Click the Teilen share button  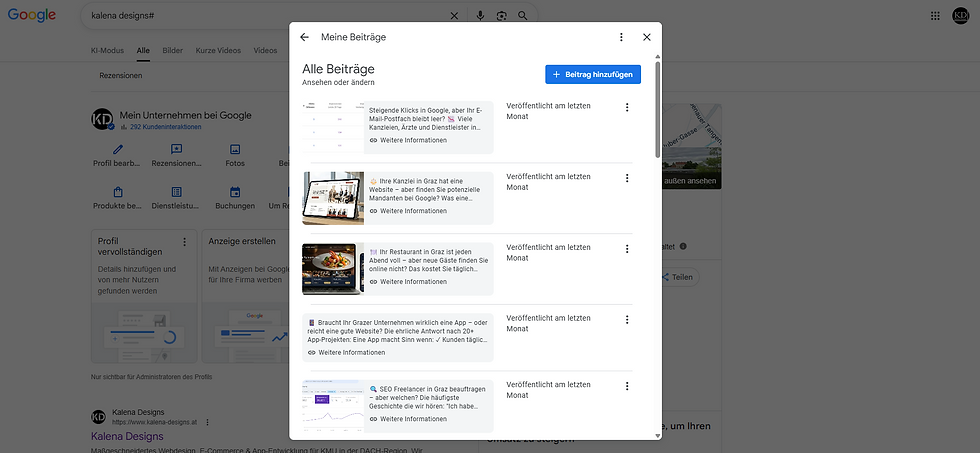click(x=677, y=277)
